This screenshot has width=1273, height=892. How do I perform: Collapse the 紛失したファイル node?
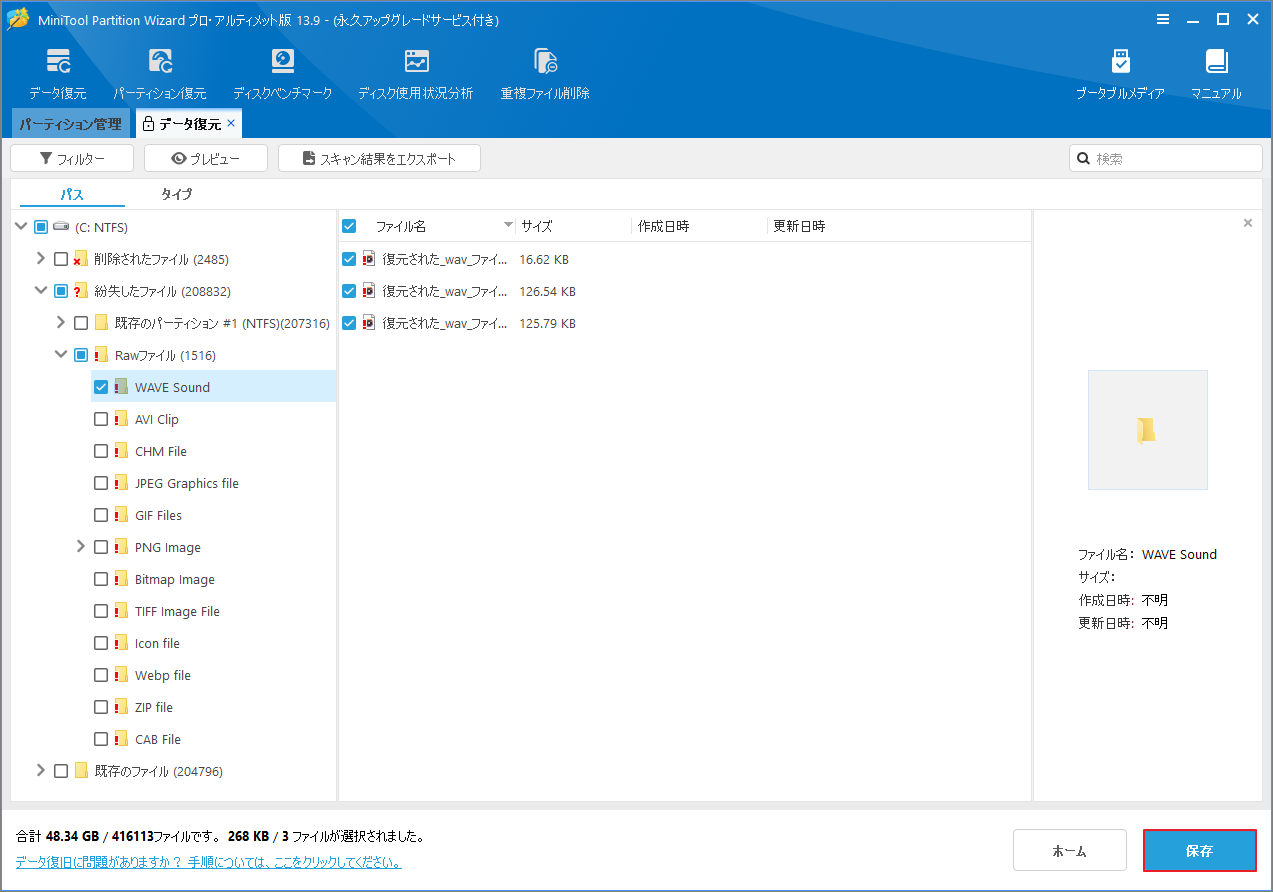41,291
